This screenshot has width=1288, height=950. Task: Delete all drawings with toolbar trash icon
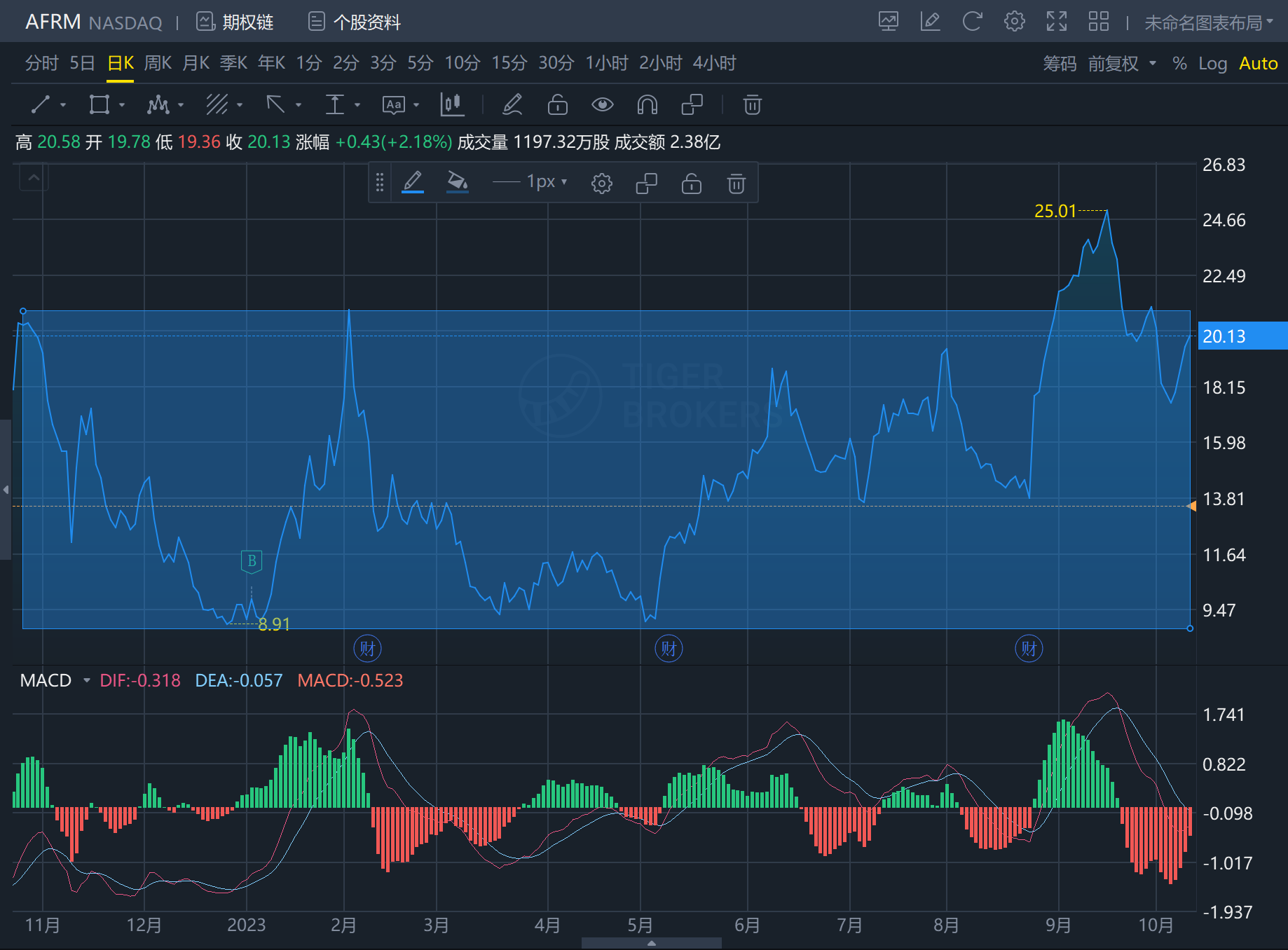[x=752, y=105]
